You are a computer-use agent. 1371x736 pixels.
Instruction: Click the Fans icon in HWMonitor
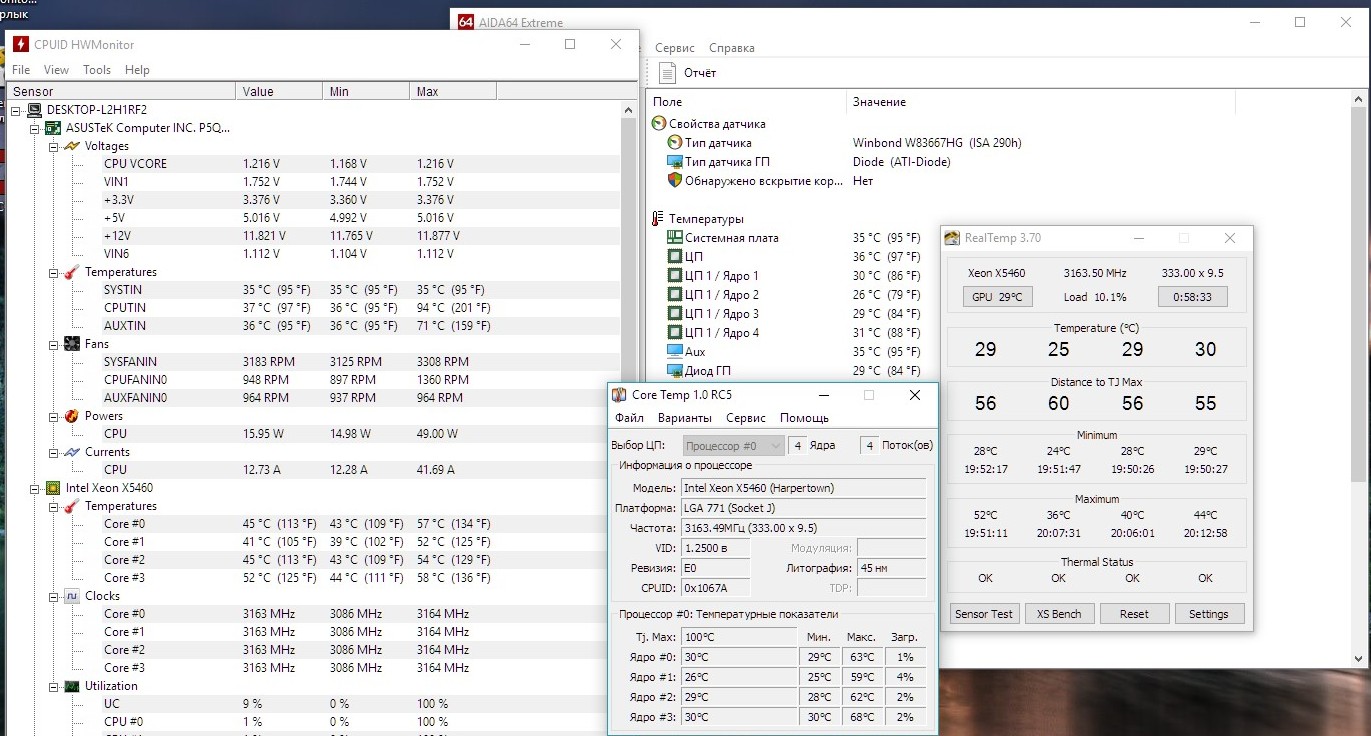coord(72,344)
